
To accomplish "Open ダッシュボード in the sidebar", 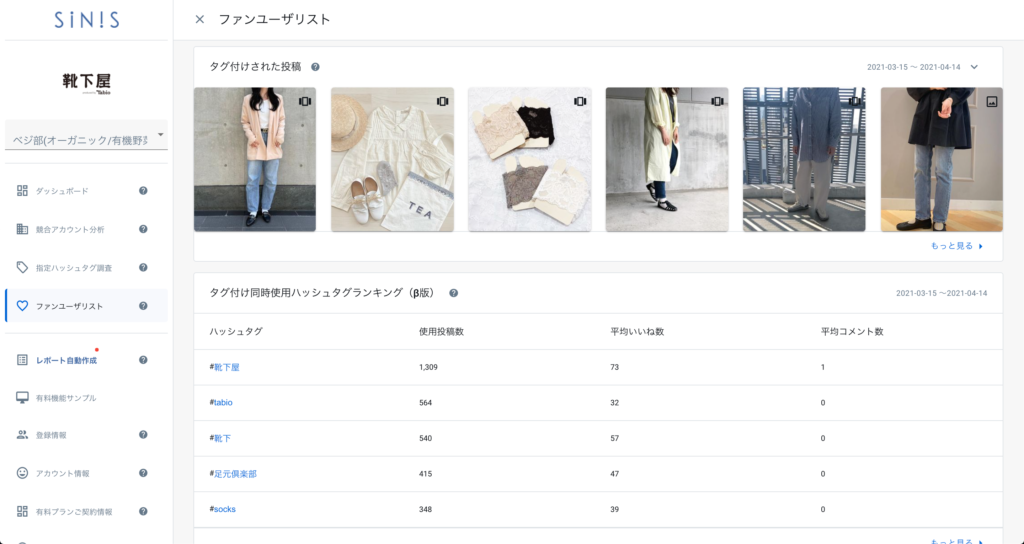I will coord(62,191).
